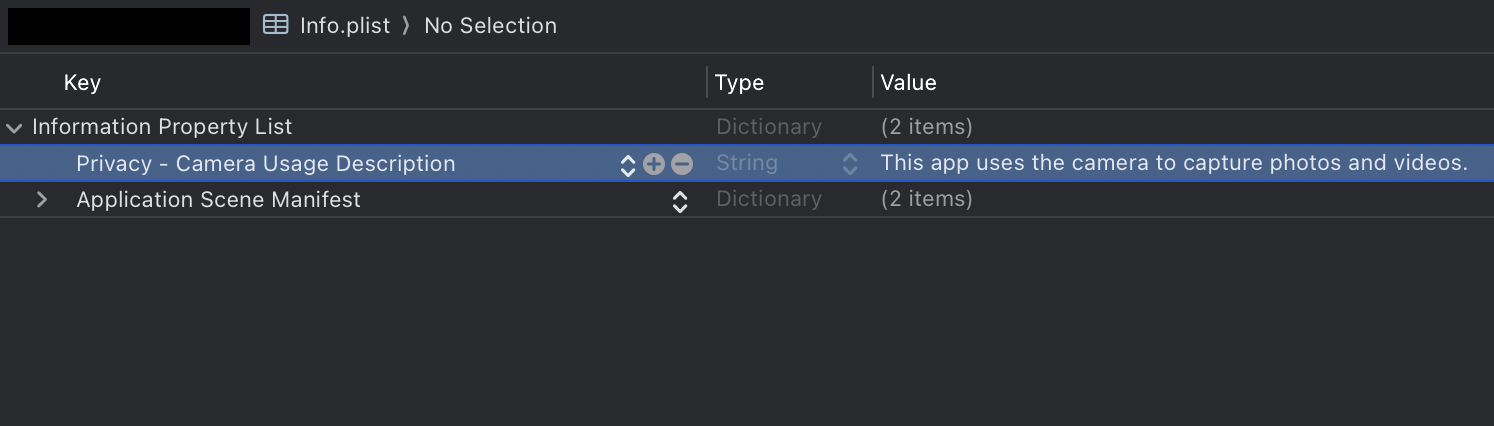Click Info.plist in the jump bar
The image size is (1494, 426).
coord(345,25)
